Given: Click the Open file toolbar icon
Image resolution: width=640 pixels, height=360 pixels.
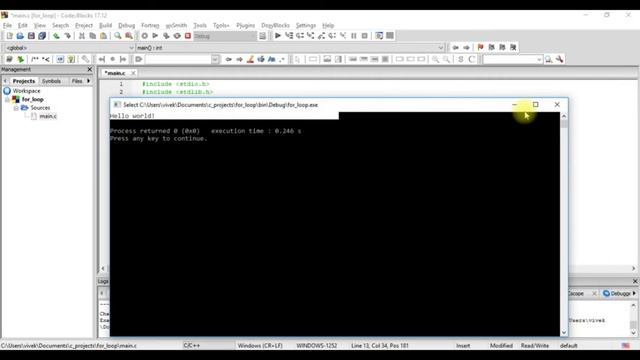Looking at the screenshot, I should coord(20,36).
